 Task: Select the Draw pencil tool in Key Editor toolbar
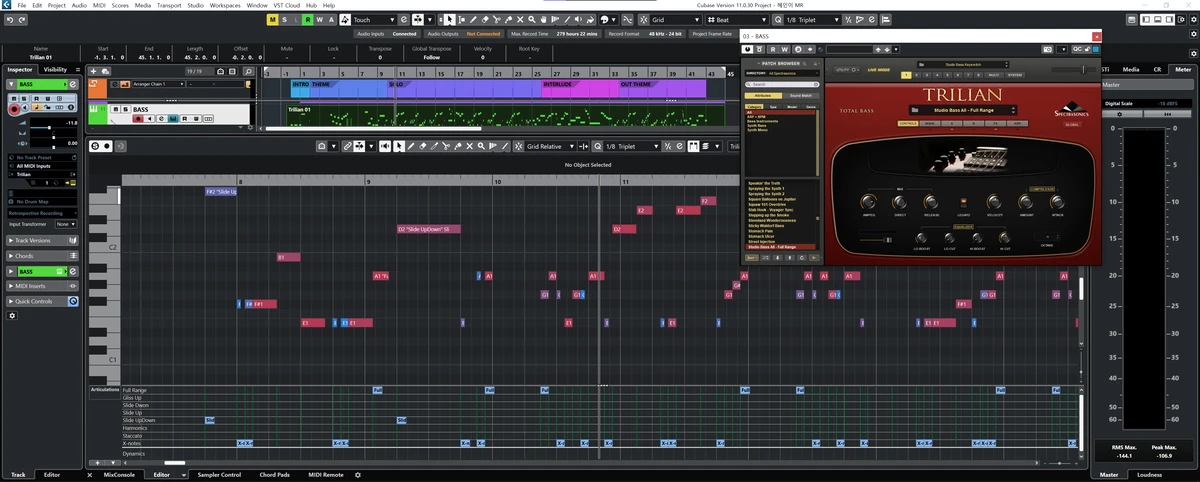tap(411, 146)
